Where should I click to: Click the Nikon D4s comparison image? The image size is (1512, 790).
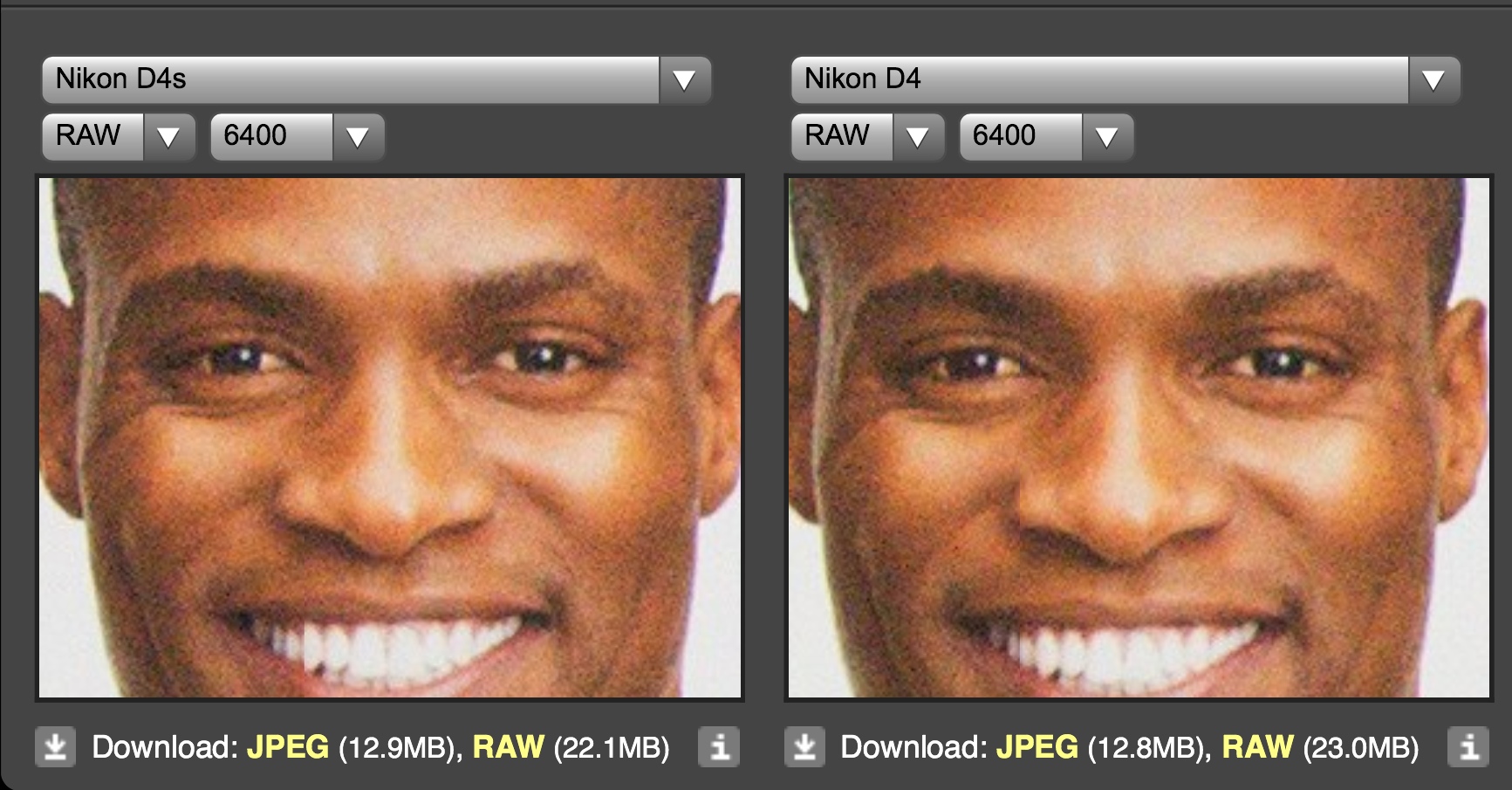click(390, 438)
